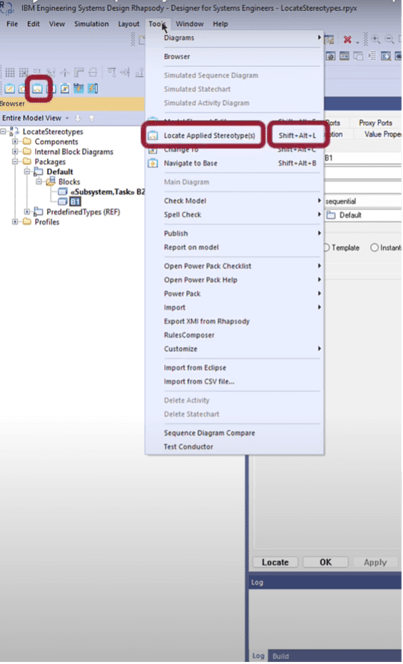Collapse the Packages folder node
The width and height of the screenshot is (403, 664).
tap(15, 161)
